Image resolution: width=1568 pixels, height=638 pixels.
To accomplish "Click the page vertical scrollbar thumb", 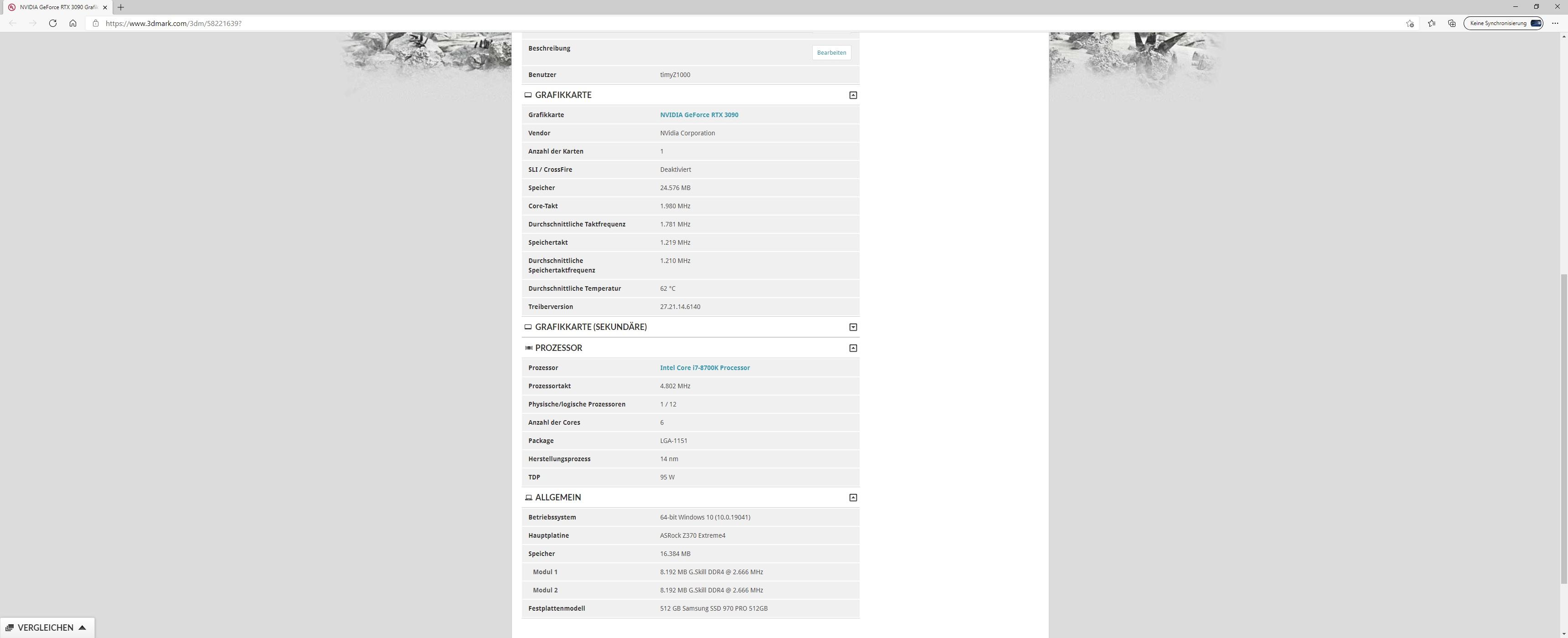I will coord(1564,428).
